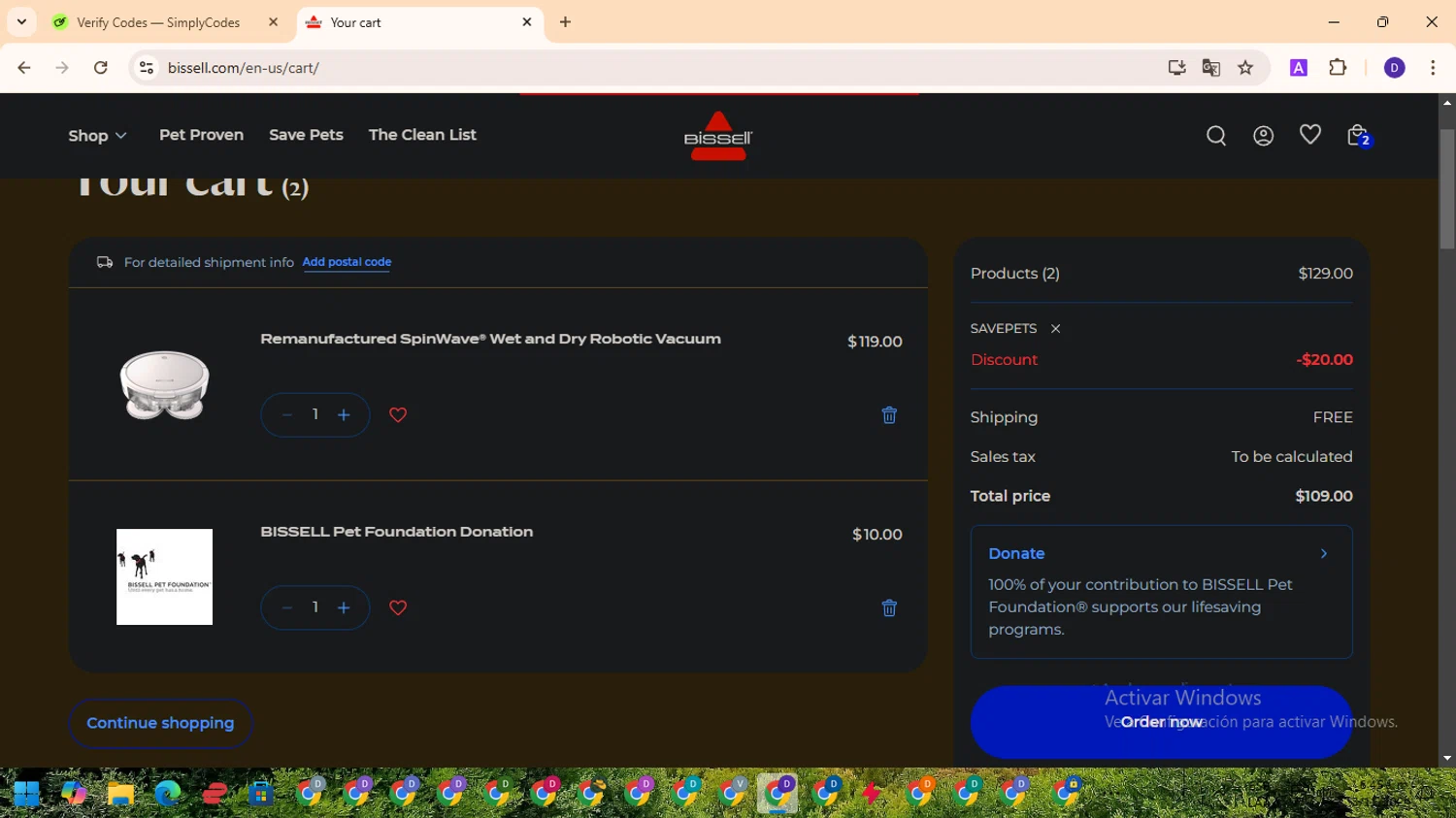Delete Pet Foundation Donation with trash icon
This screenshot has height=818, width=1456.
tap(889, 608)
